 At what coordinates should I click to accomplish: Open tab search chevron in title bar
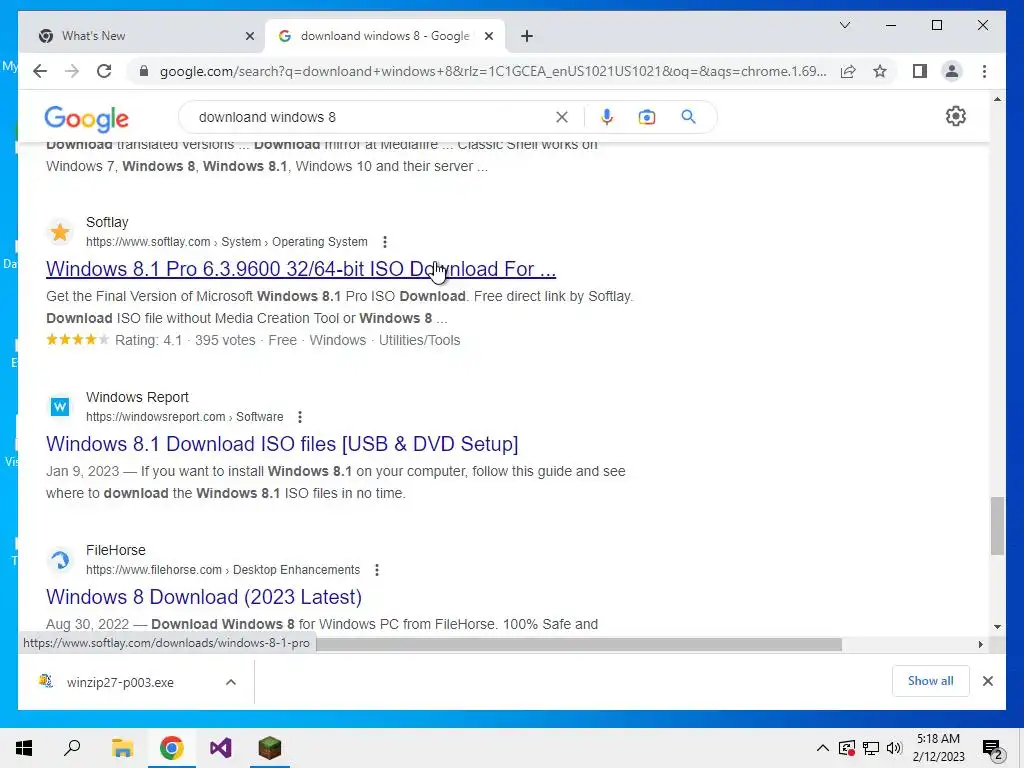[845, 25]
